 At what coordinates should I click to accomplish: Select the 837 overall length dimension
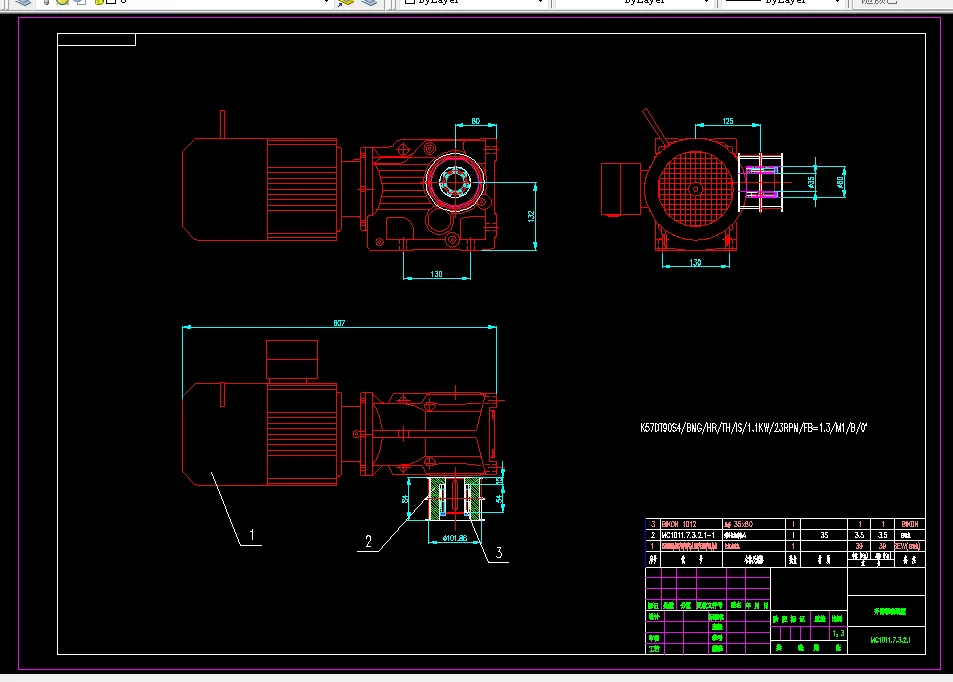(339, 323)
